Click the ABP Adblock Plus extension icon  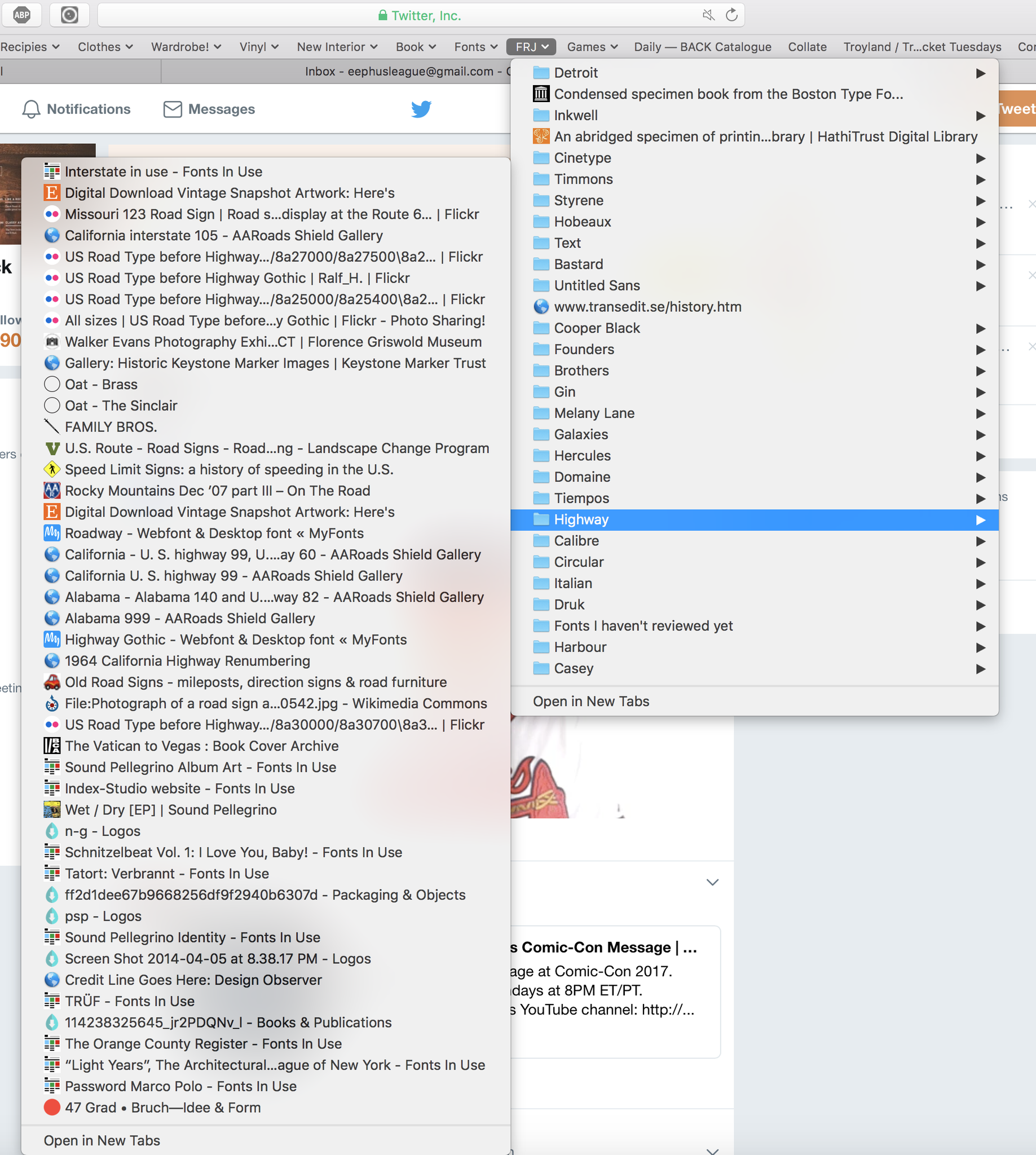pos(21,15)
